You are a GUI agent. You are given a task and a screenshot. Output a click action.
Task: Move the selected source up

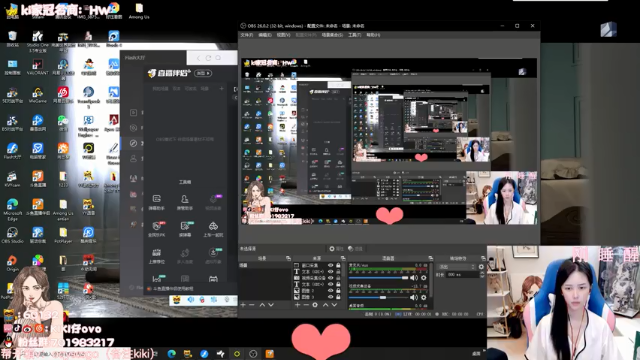tap(325, 305)
